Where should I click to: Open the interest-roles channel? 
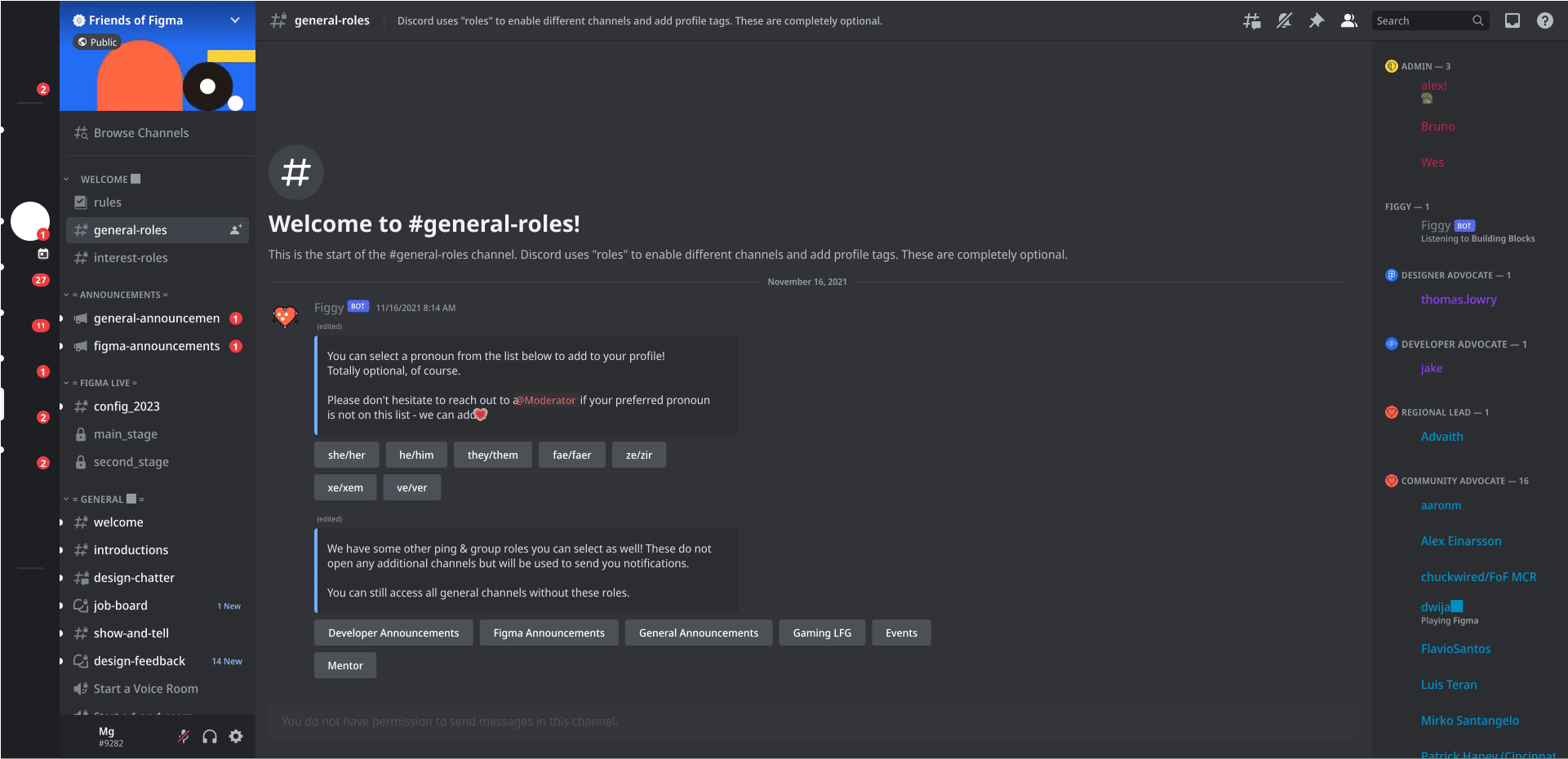click(158, 258)
